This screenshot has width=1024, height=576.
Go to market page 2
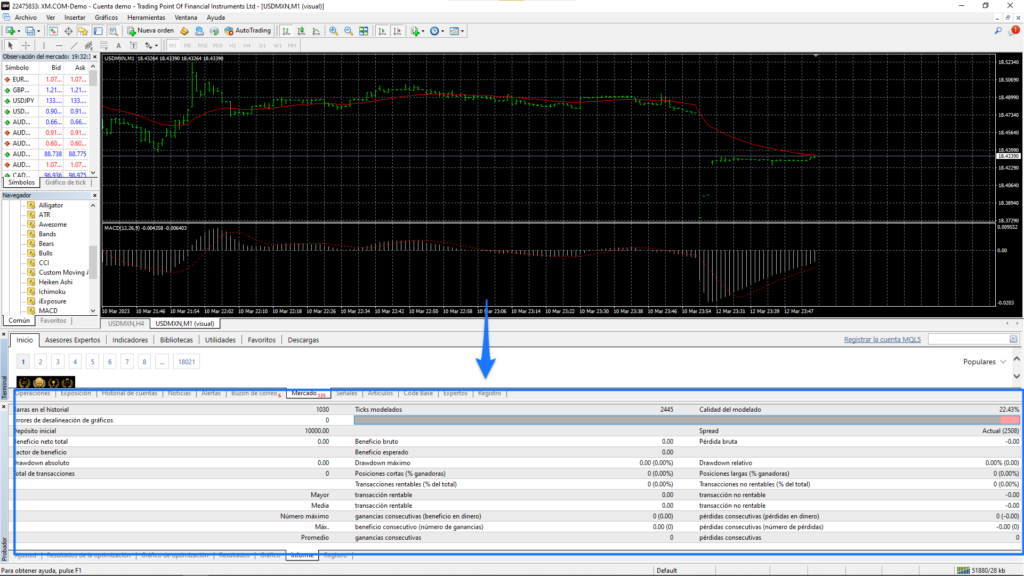coord(40,362)
